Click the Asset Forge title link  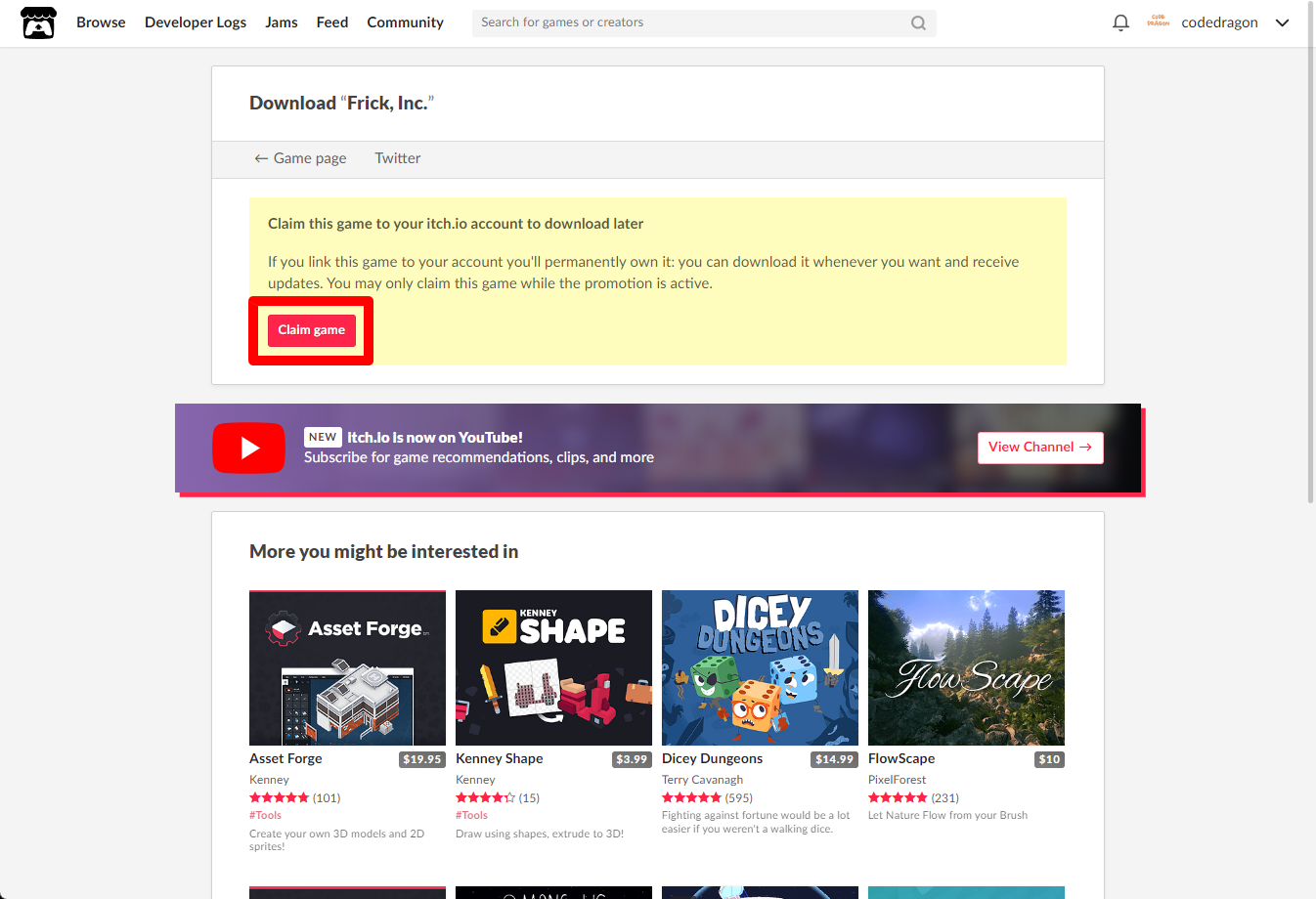coord(285,758)
